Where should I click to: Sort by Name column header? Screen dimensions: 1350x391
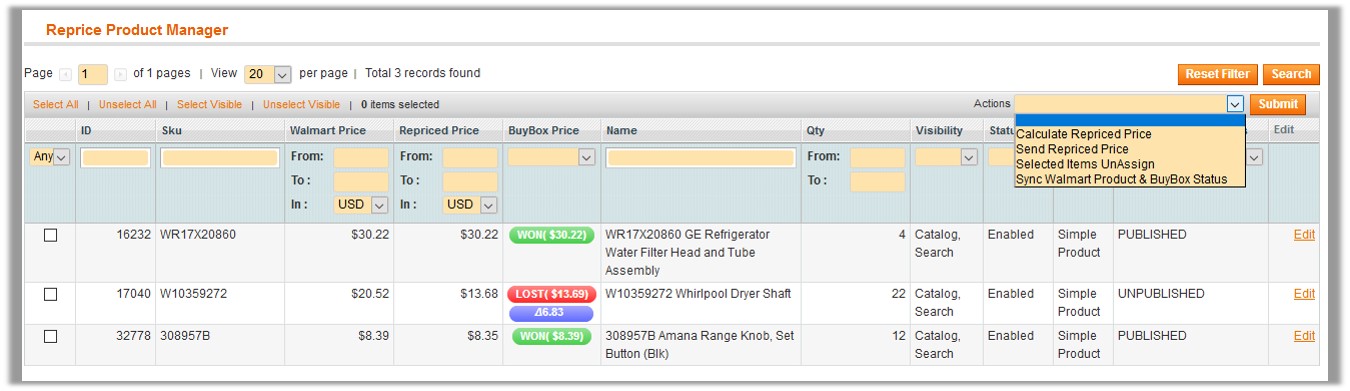[621, 131]
